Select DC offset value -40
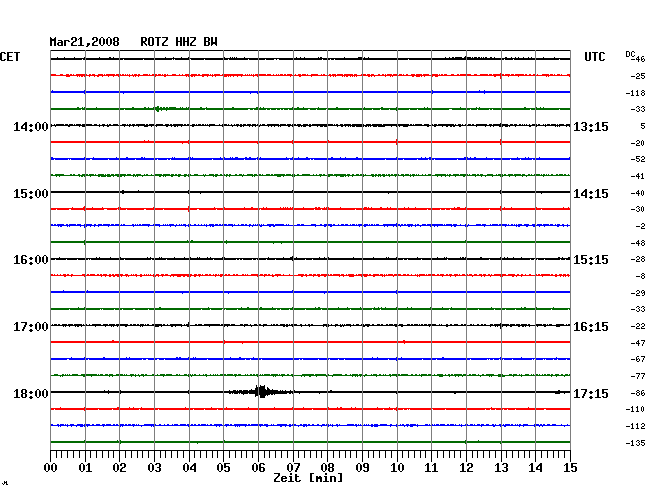Viewport: 650px width, 494px height. pos(638,193)
